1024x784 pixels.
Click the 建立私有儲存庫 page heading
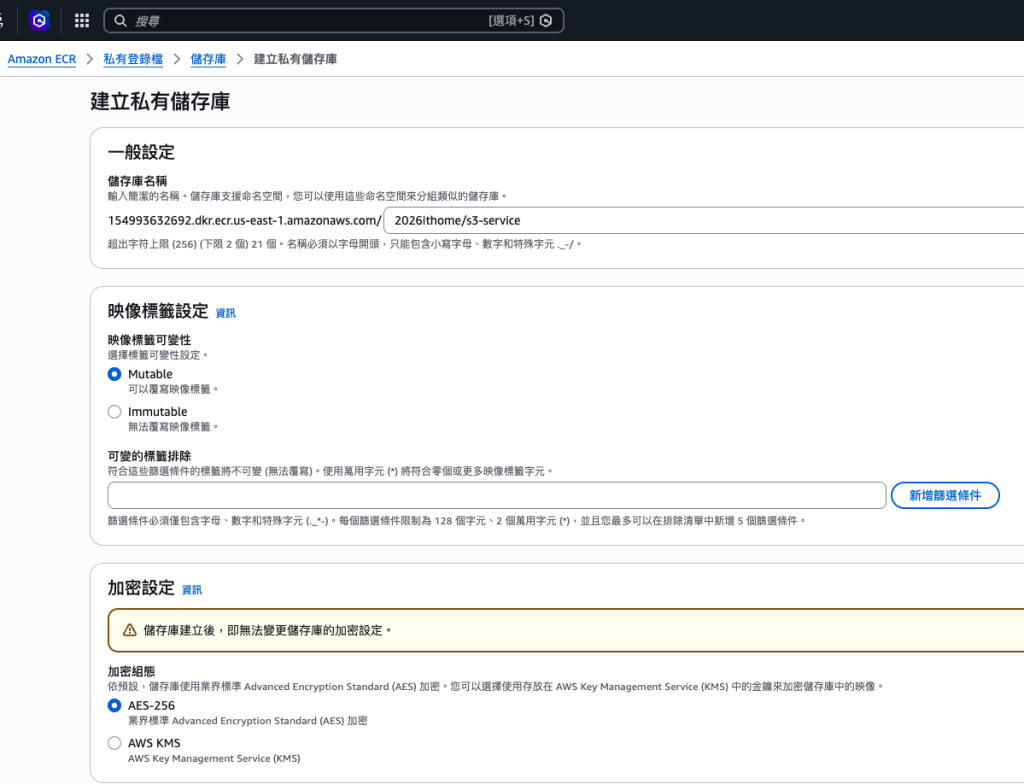(160, 101)
